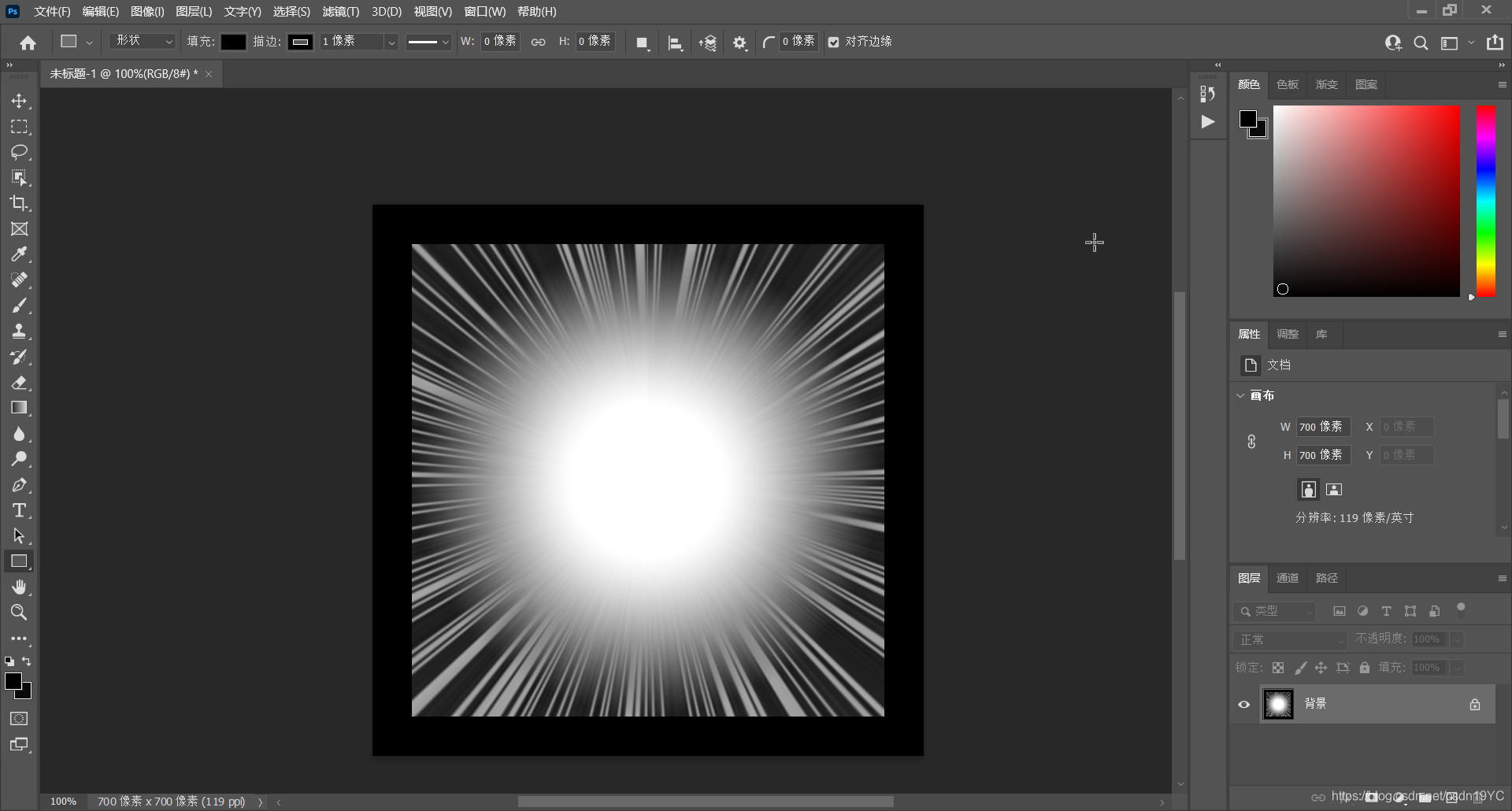
Task: Open the 文件(F) menu
Action: click(x=52, y=12)
